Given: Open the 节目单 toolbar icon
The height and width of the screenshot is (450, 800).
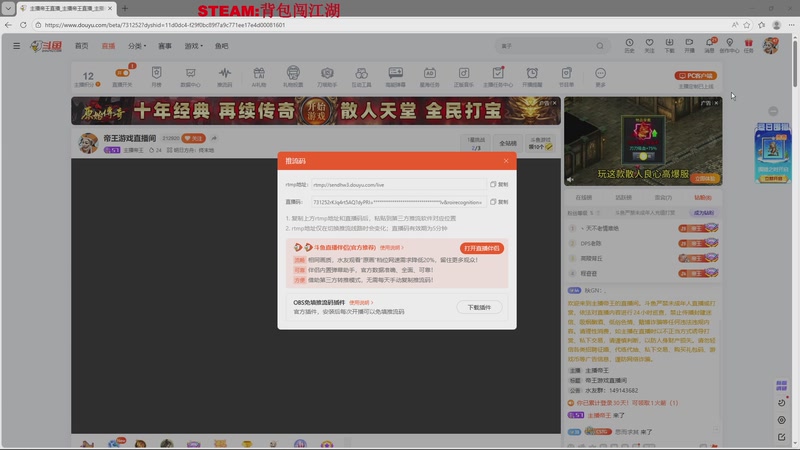Looking at the screenshot, I should click(566, 77).
